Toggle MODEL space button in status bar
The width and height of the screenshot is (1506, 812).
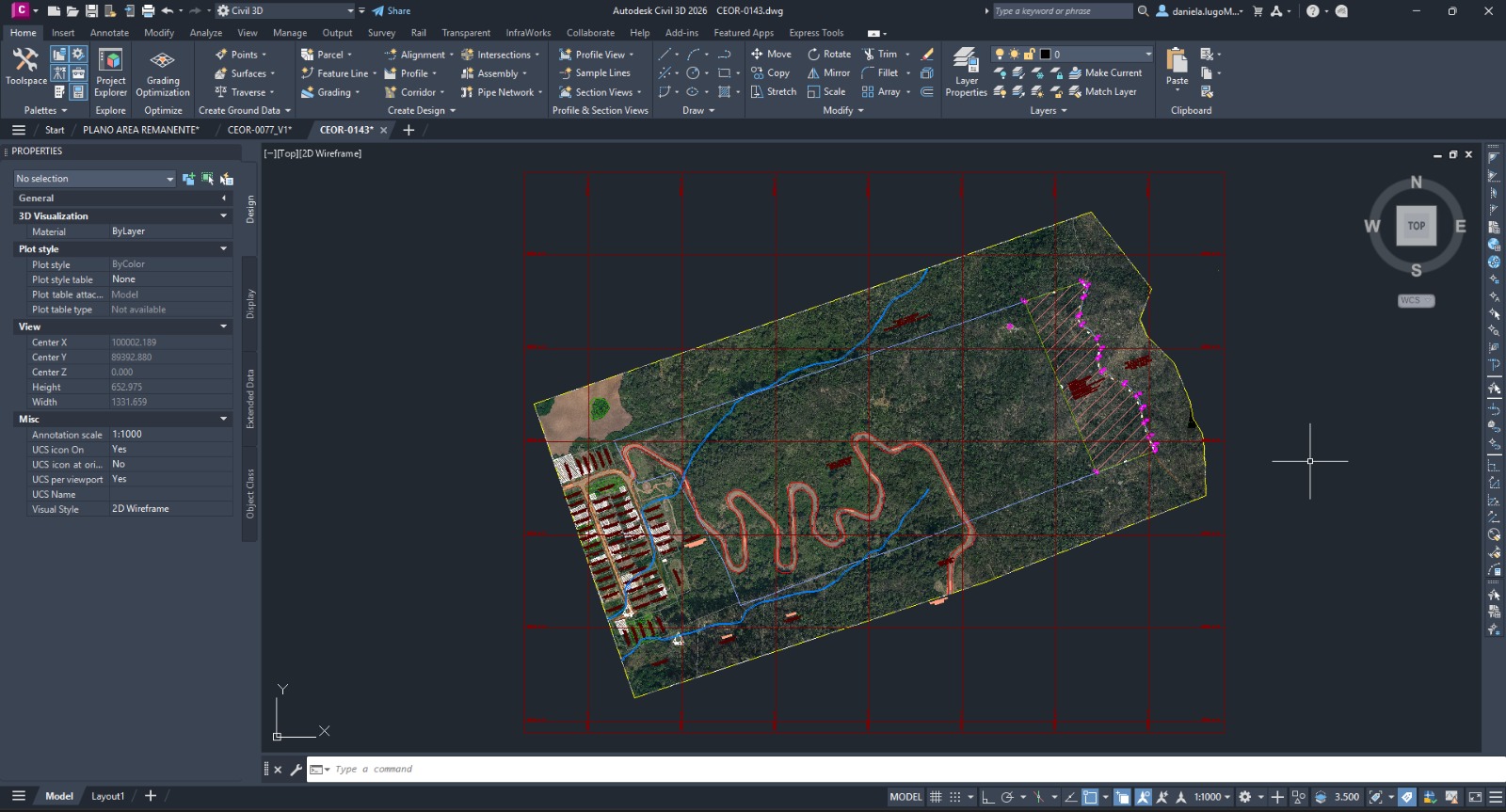905,797
